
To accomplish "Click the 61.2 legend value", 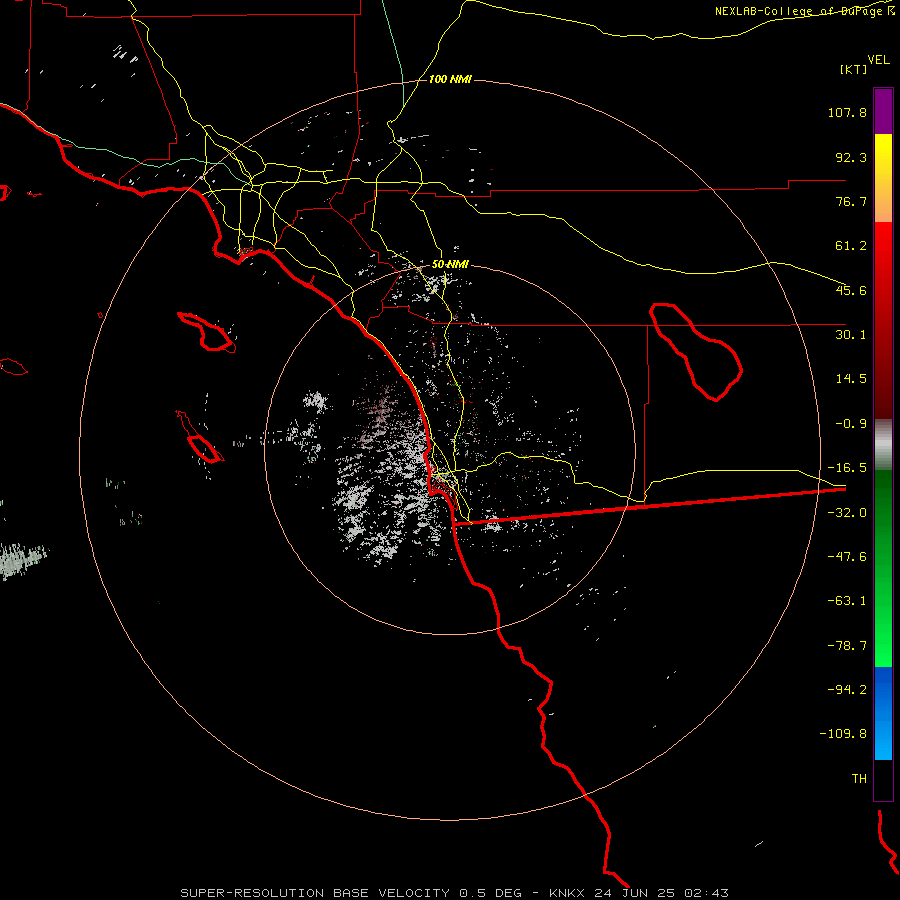I will 851,246.
